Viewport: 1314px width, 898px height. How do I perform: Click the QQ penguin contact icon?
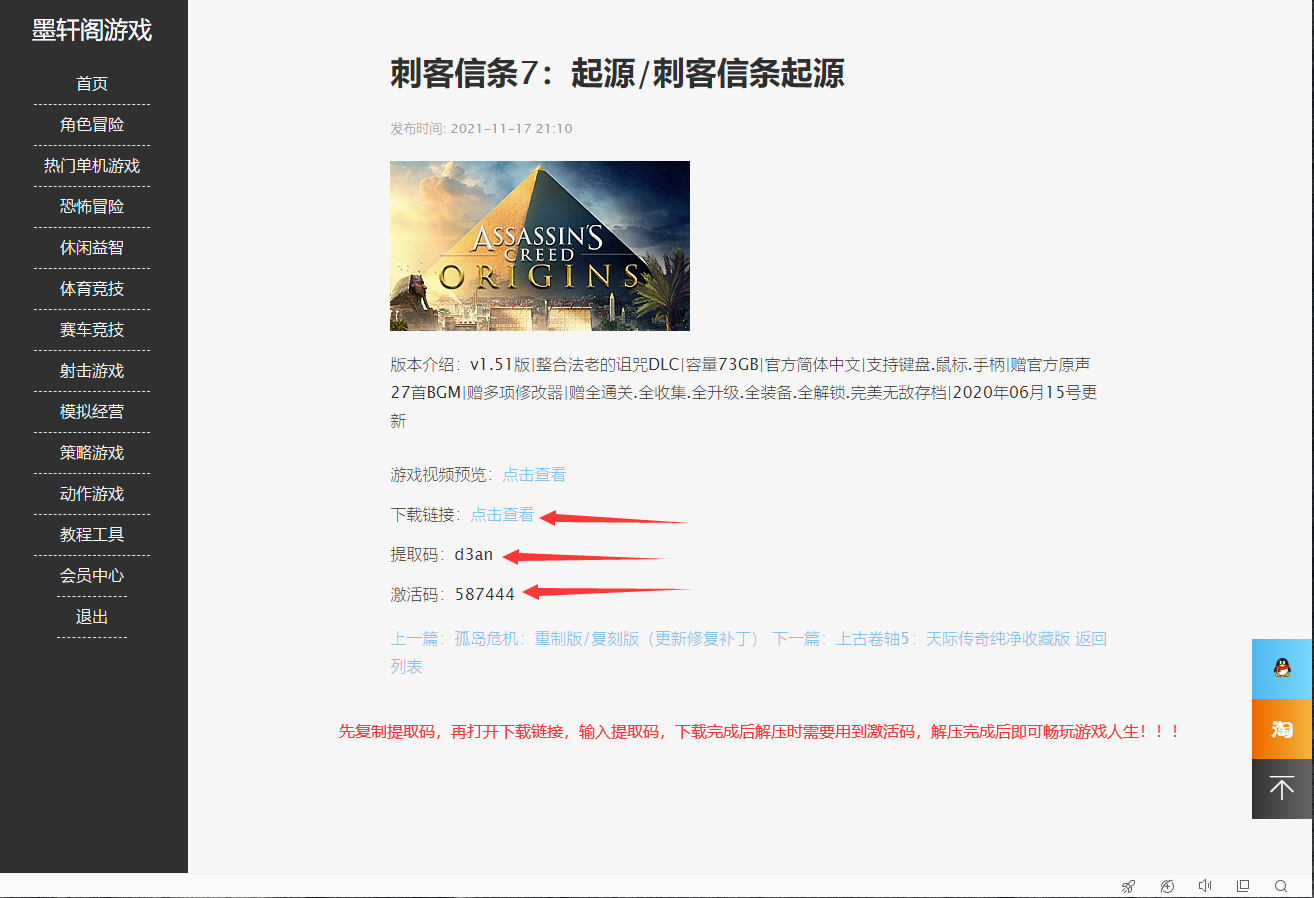(1282, 668)
